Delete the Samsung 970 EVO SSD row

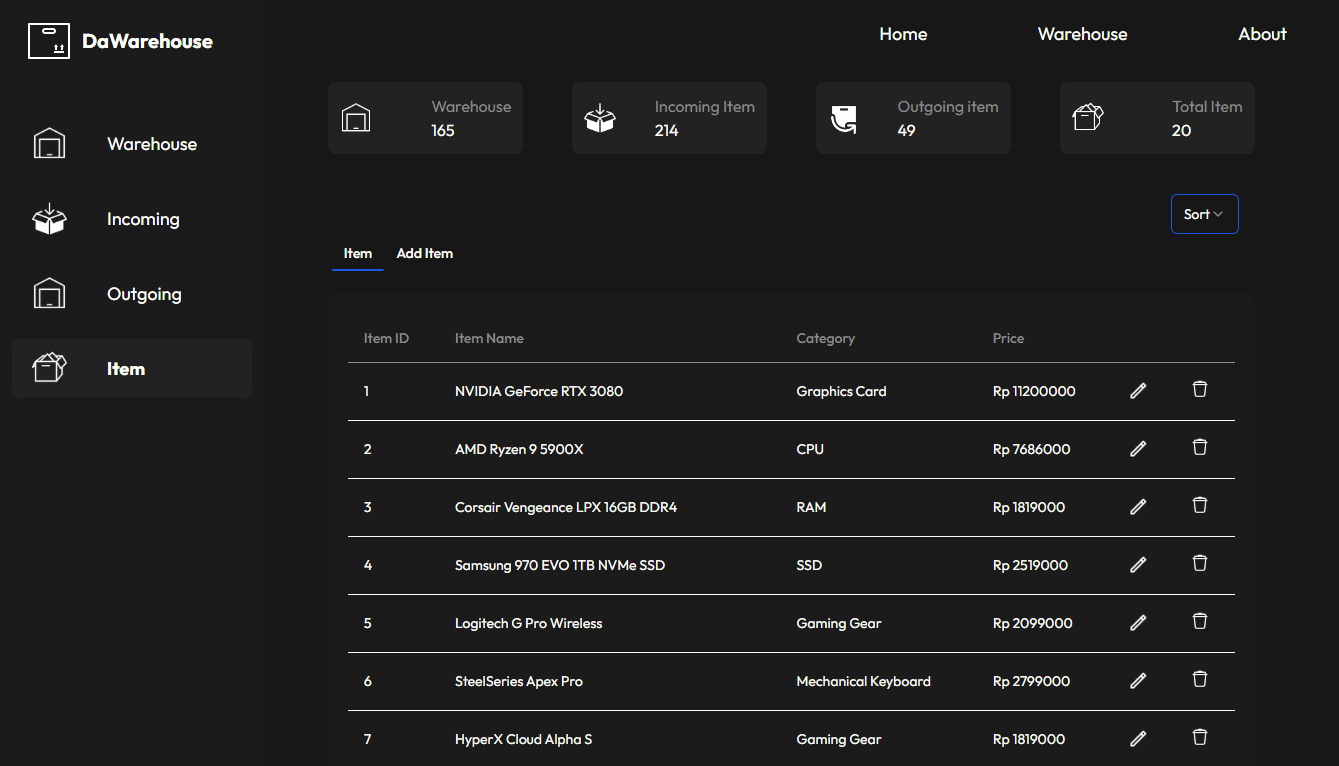(1200, 563)
